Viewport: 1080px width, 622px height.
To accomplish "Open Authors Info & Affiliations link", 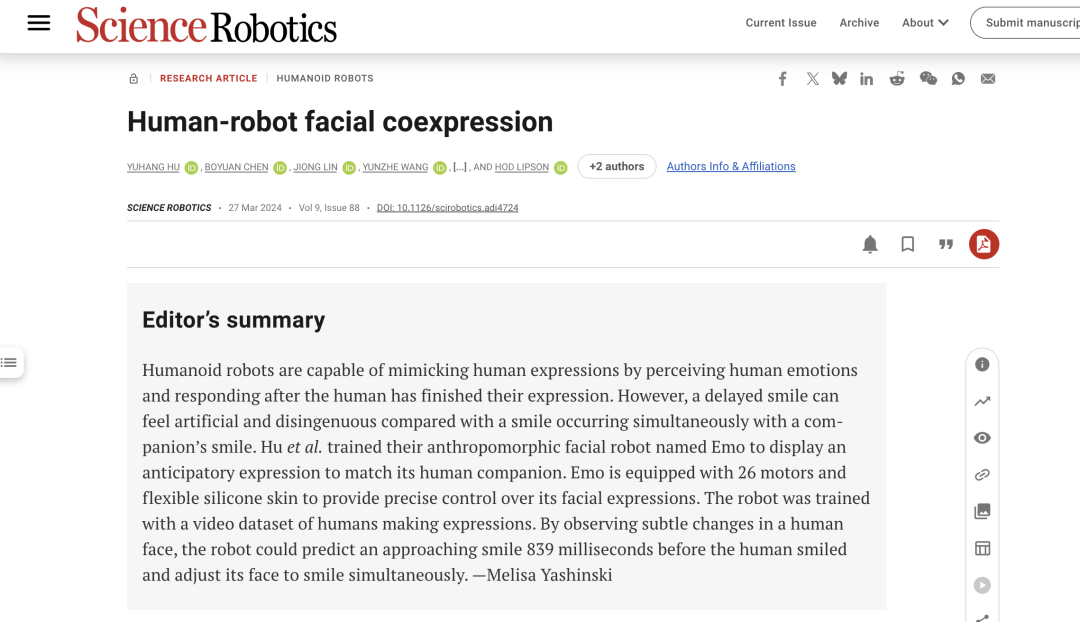I will [731, 167].
